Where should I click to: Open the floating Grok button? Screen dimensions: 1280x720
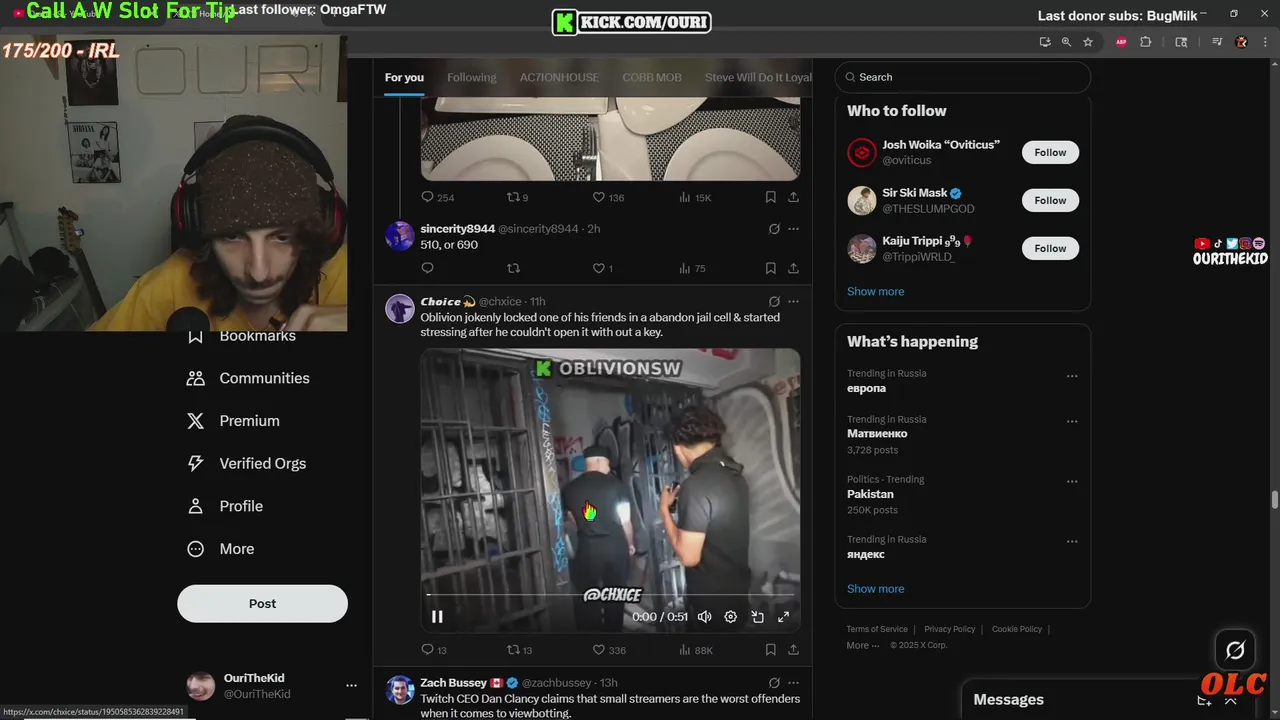pos(1235,651)
